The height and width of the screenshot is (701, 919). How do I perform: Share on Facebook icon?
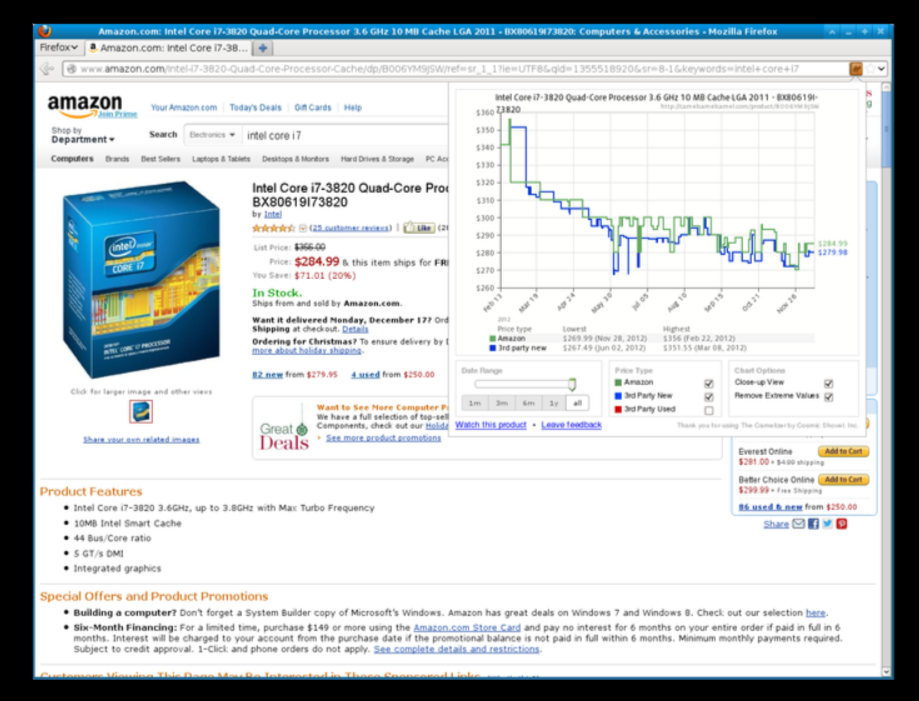[x=814, y=524]
